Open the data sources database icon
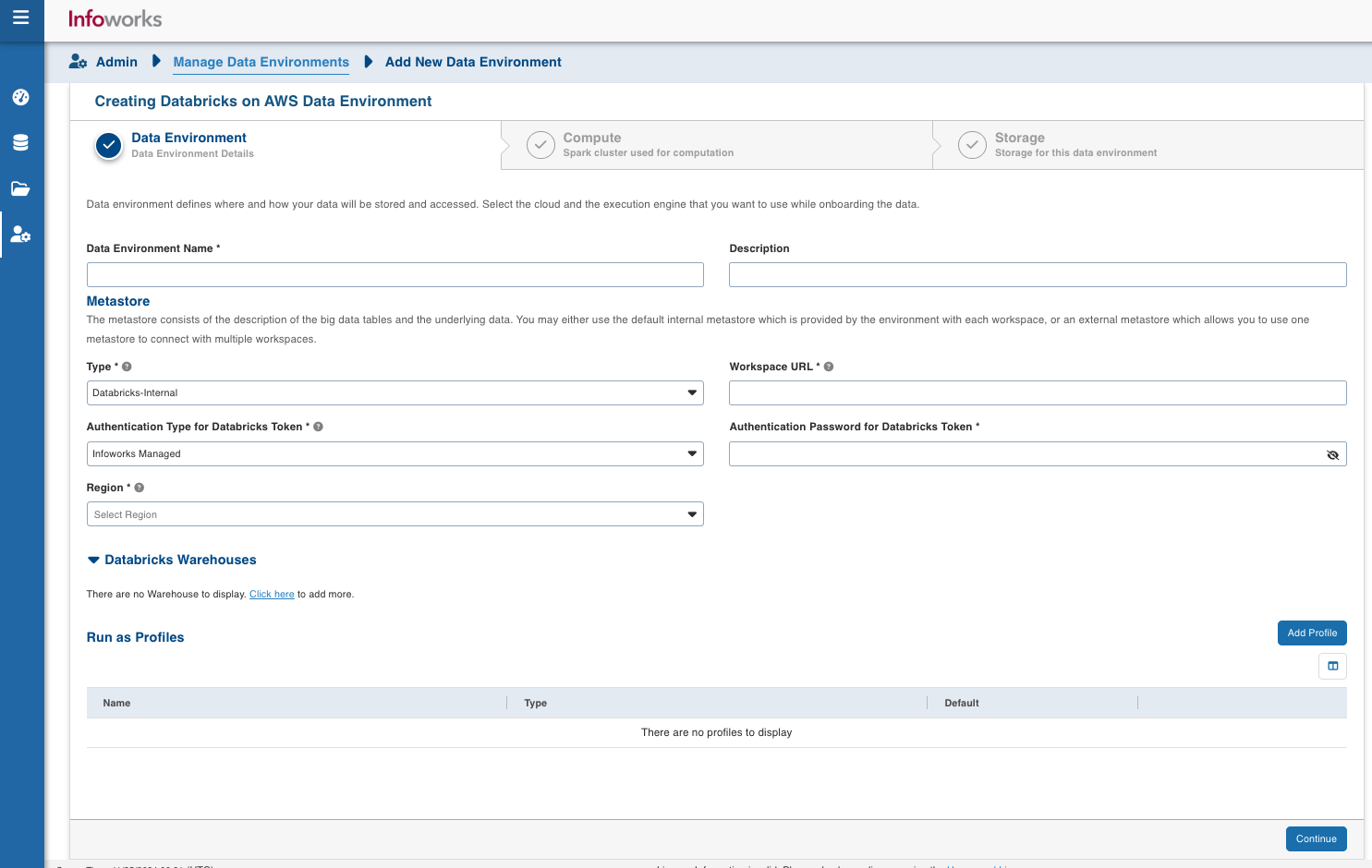This screenshot has width=1372, height=868. click(20, 142)
